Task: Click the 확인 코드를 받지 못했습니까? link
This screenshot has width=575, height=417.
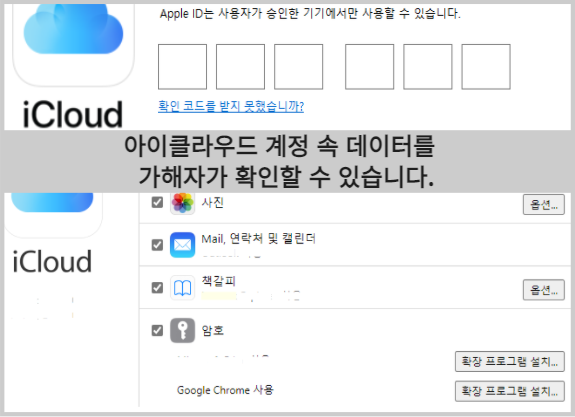Action: (231, 106)
